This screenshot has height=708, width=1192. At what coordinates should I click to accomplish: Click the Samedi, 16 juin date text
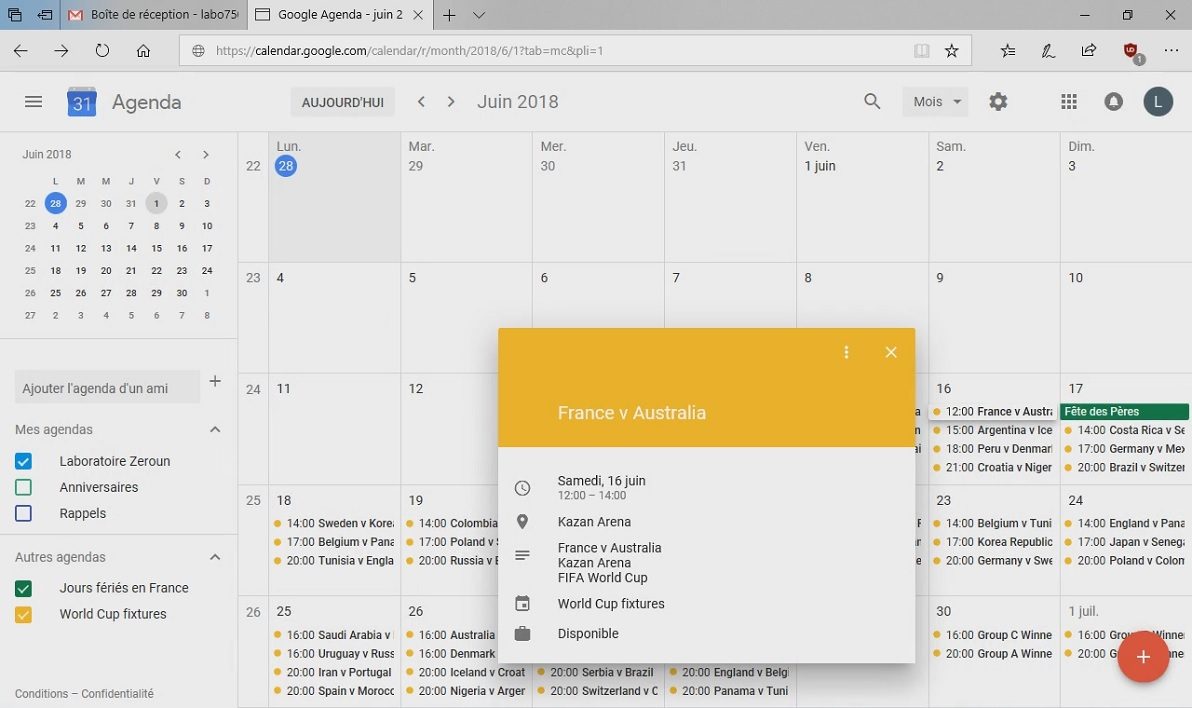[601, 481]
